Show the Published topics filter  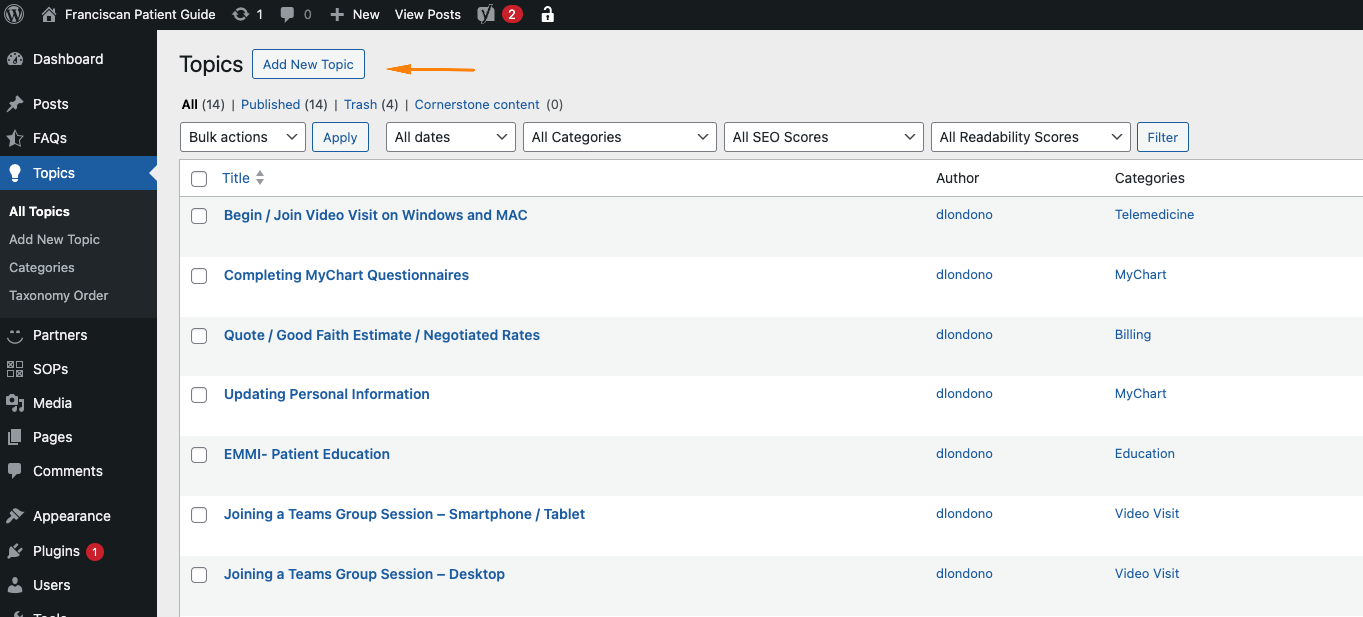(x=270, y=104)
